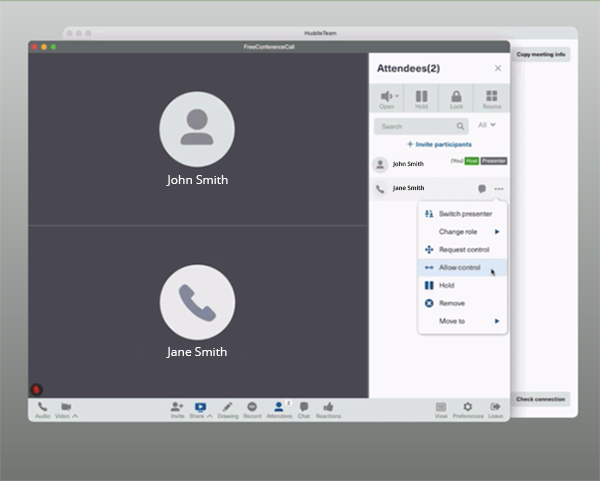This screenshot has height=481, width=600.
Task: Toggle the Video camera icon
Action: click(66, 407)
